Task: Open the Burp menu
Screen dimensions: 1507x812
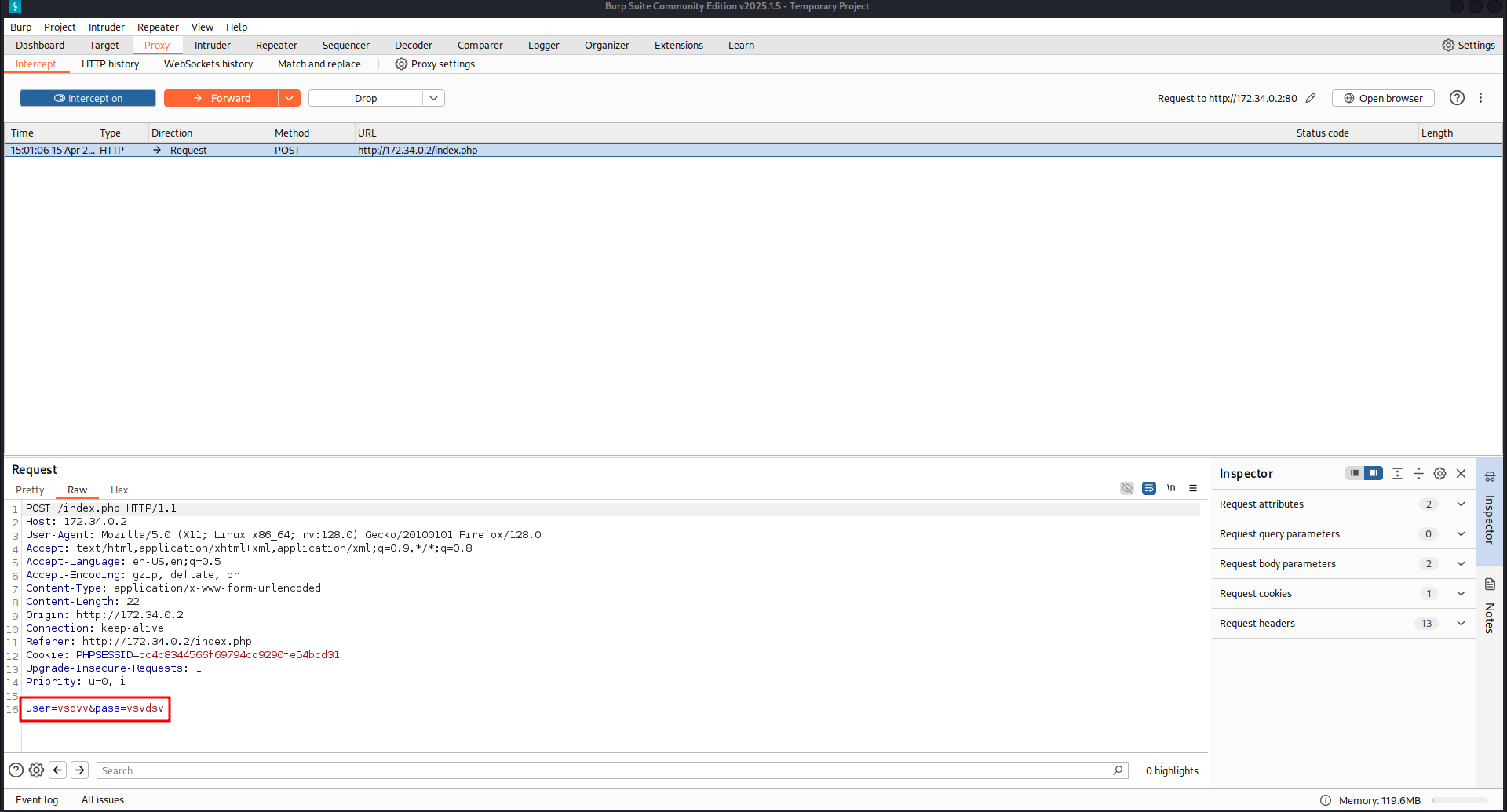Action: [21, 27]
